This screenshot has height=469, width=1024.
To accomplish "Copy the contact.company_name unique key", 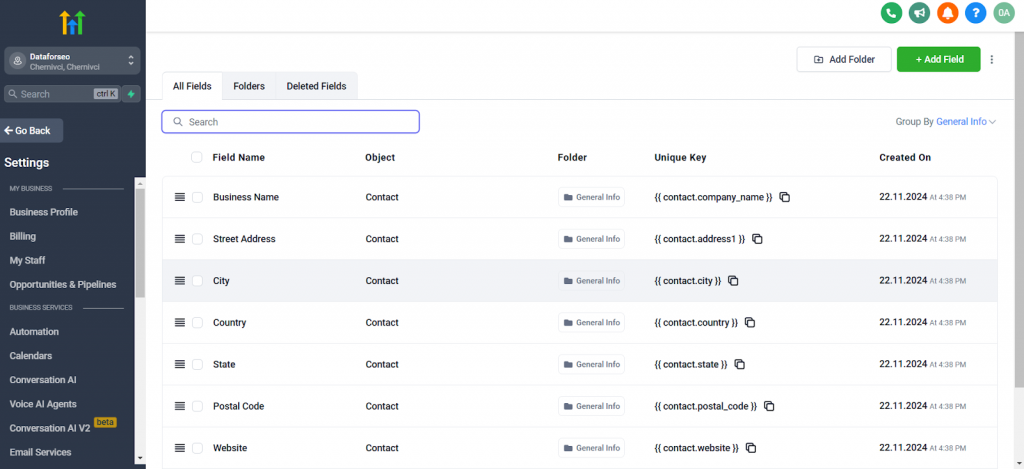I will click(x=785, y=197).
